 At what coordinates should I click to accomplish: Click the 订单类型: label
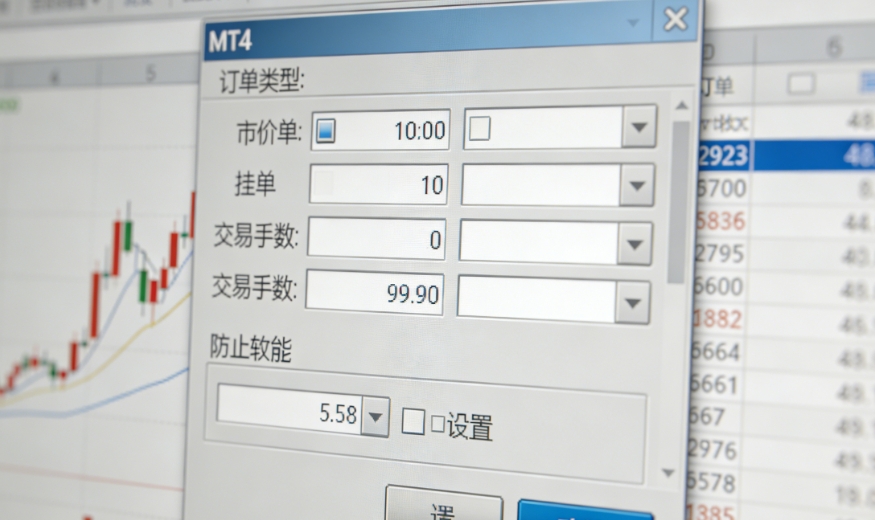(x=262, y=81)
